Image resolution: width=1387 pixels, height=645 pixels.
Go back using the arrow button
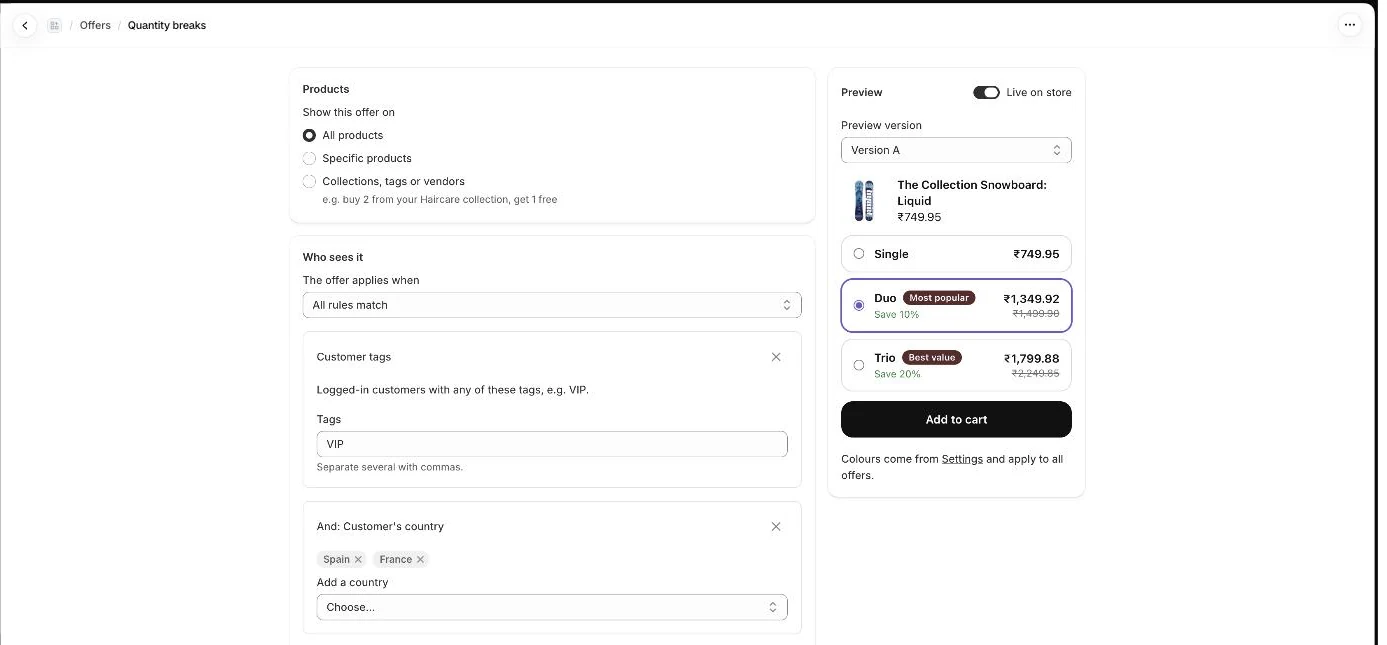click(25, 26)
